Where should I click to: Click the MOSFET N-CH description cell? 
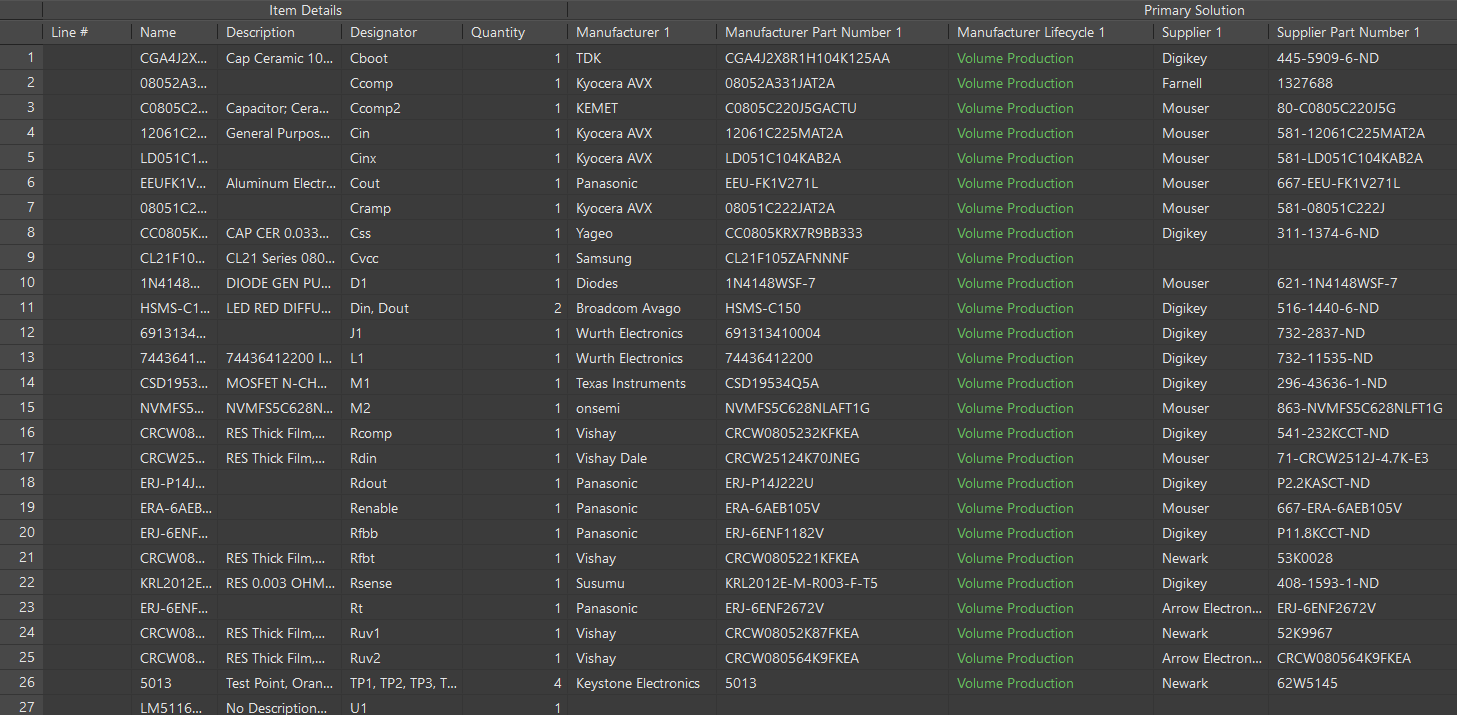[279, 383]
